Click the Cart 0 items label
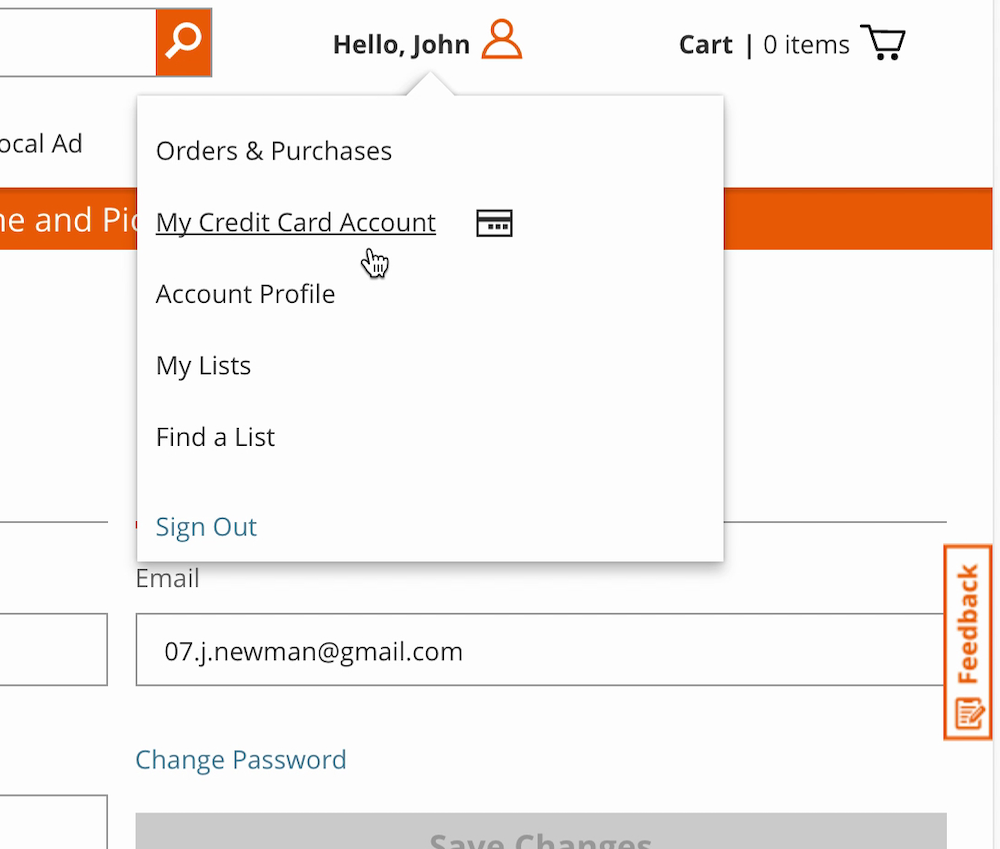The image size is (1000, 849). (763, 44)
